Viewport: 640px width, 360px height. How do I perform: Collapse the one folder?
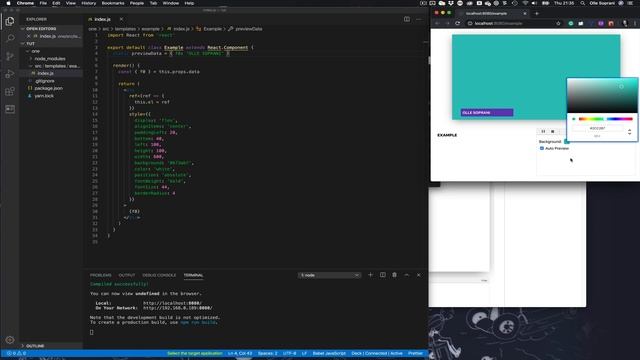coord(36,51)
